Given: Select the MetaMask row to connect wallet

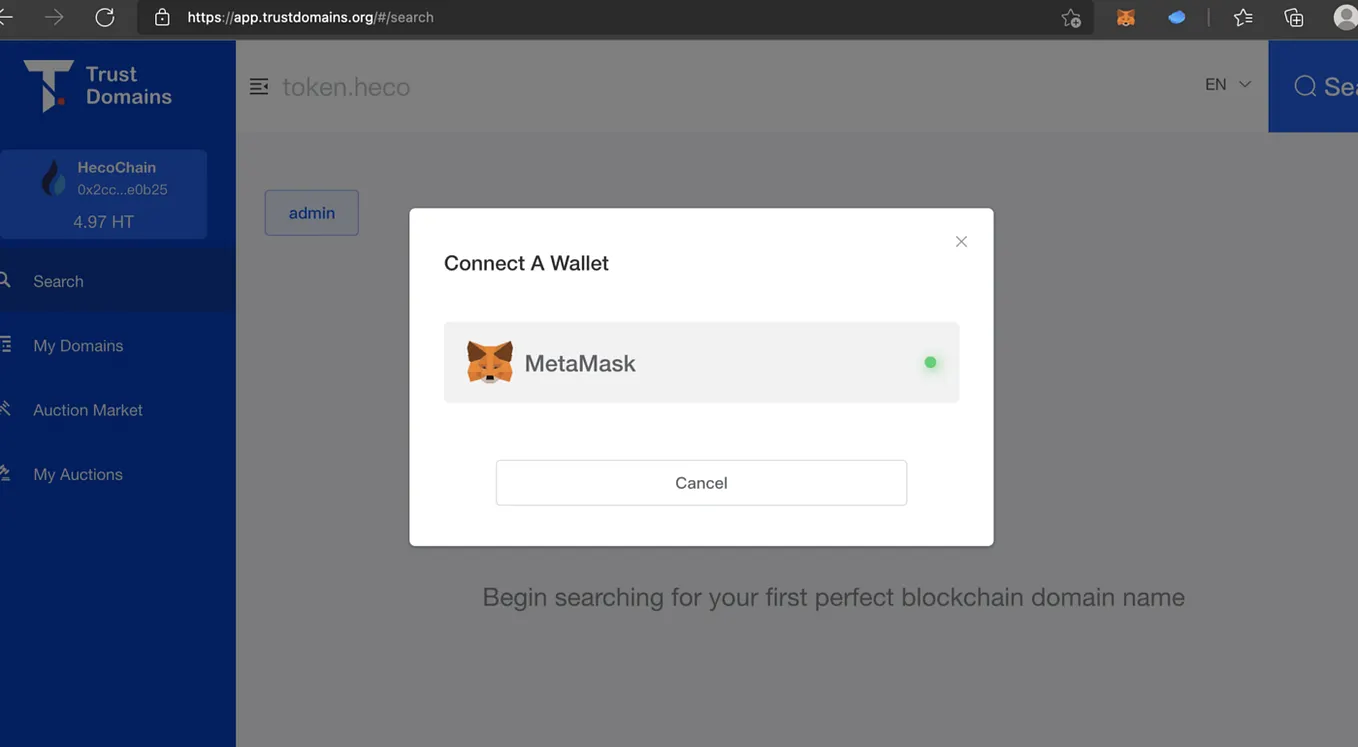Looking at the screenshot, I should [700, 362].
